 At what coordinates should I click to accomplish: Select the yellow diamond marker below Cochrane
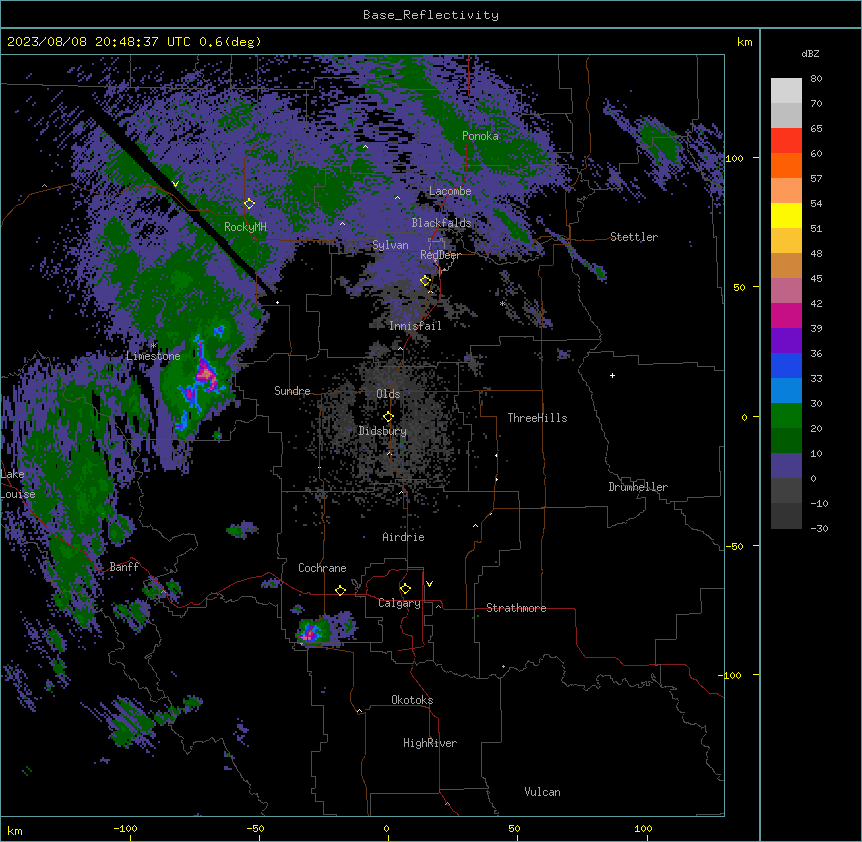pyautogui.click(x=340, y=591)
